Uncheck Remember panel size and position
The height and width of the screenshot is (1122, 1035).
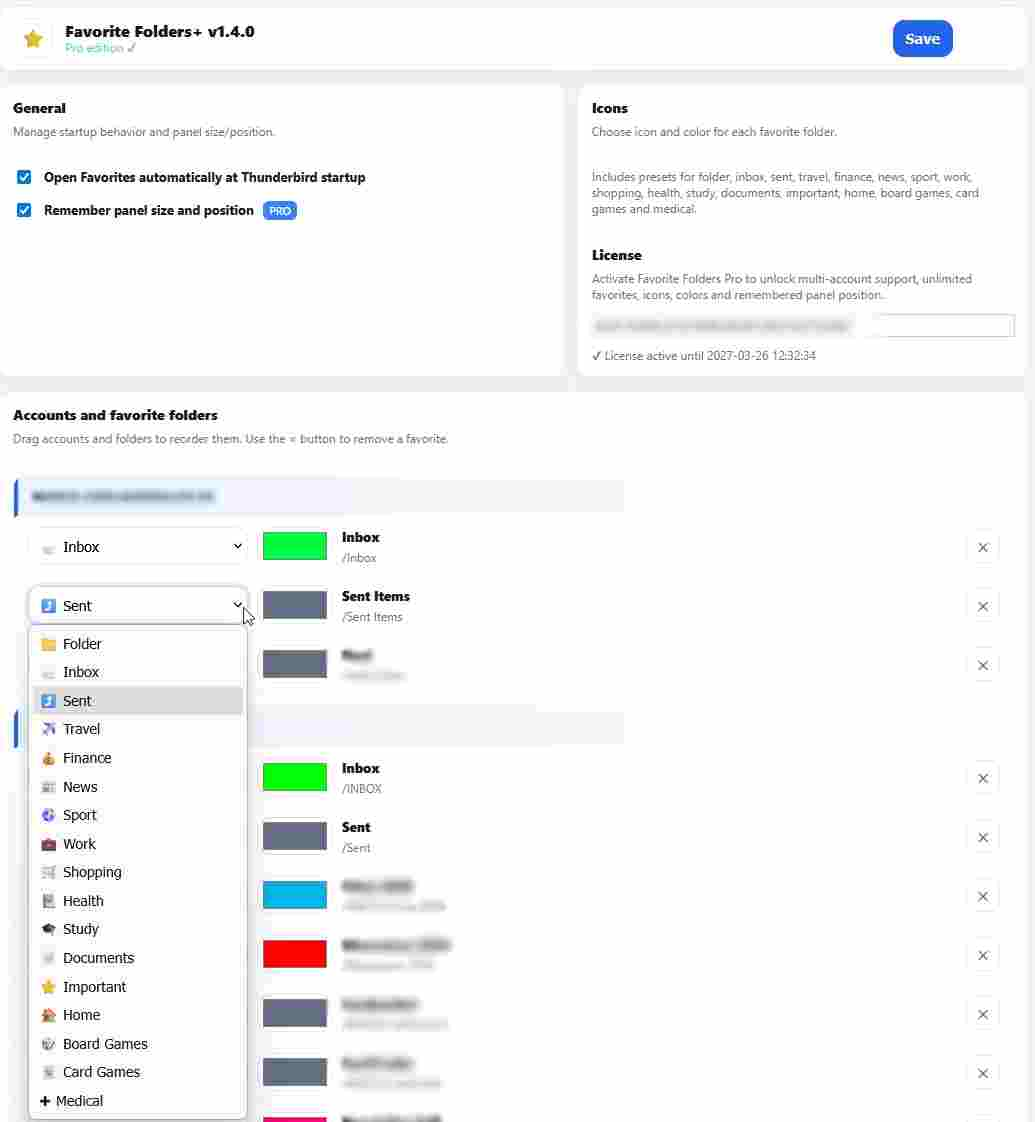click(24, 211)
